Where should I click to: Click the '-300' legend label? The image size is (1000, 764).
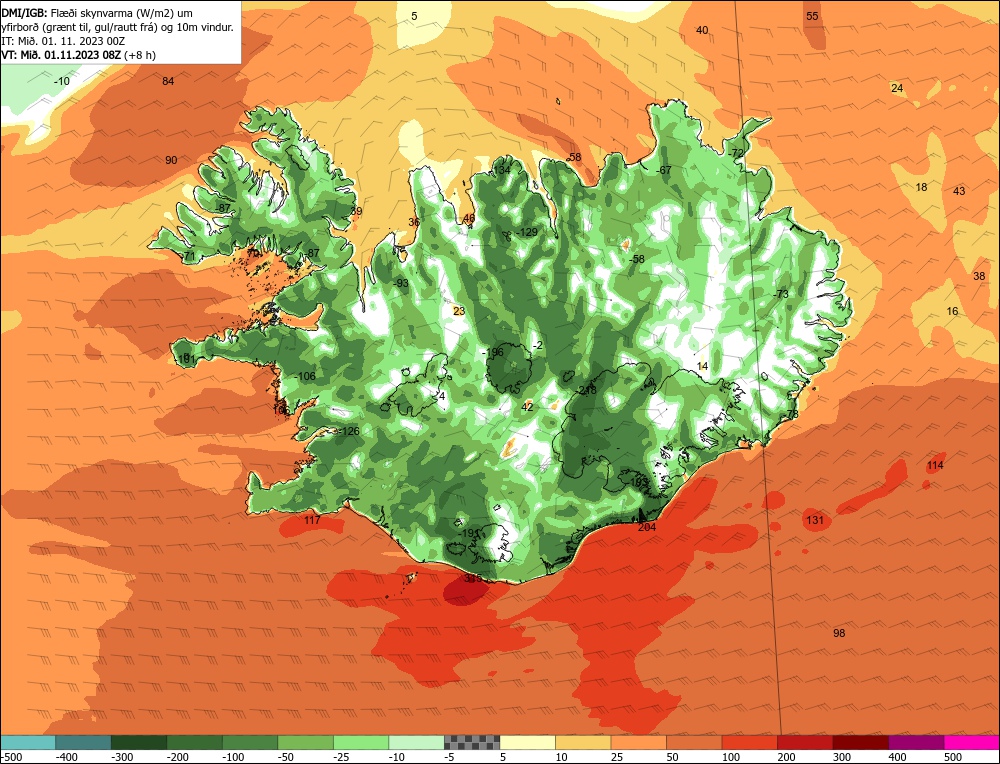pos(122,757)
